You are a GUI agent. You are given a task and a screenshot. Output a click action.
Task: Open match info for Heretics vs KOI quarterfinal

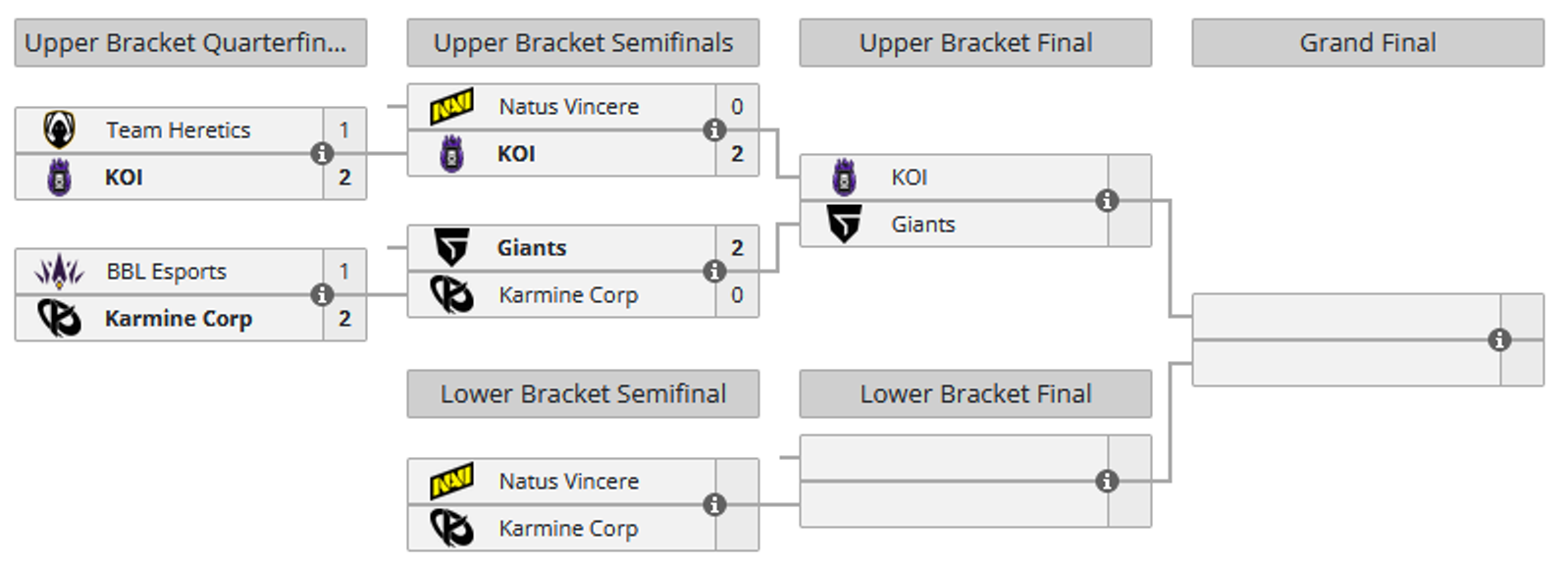[x=321, y=154]
